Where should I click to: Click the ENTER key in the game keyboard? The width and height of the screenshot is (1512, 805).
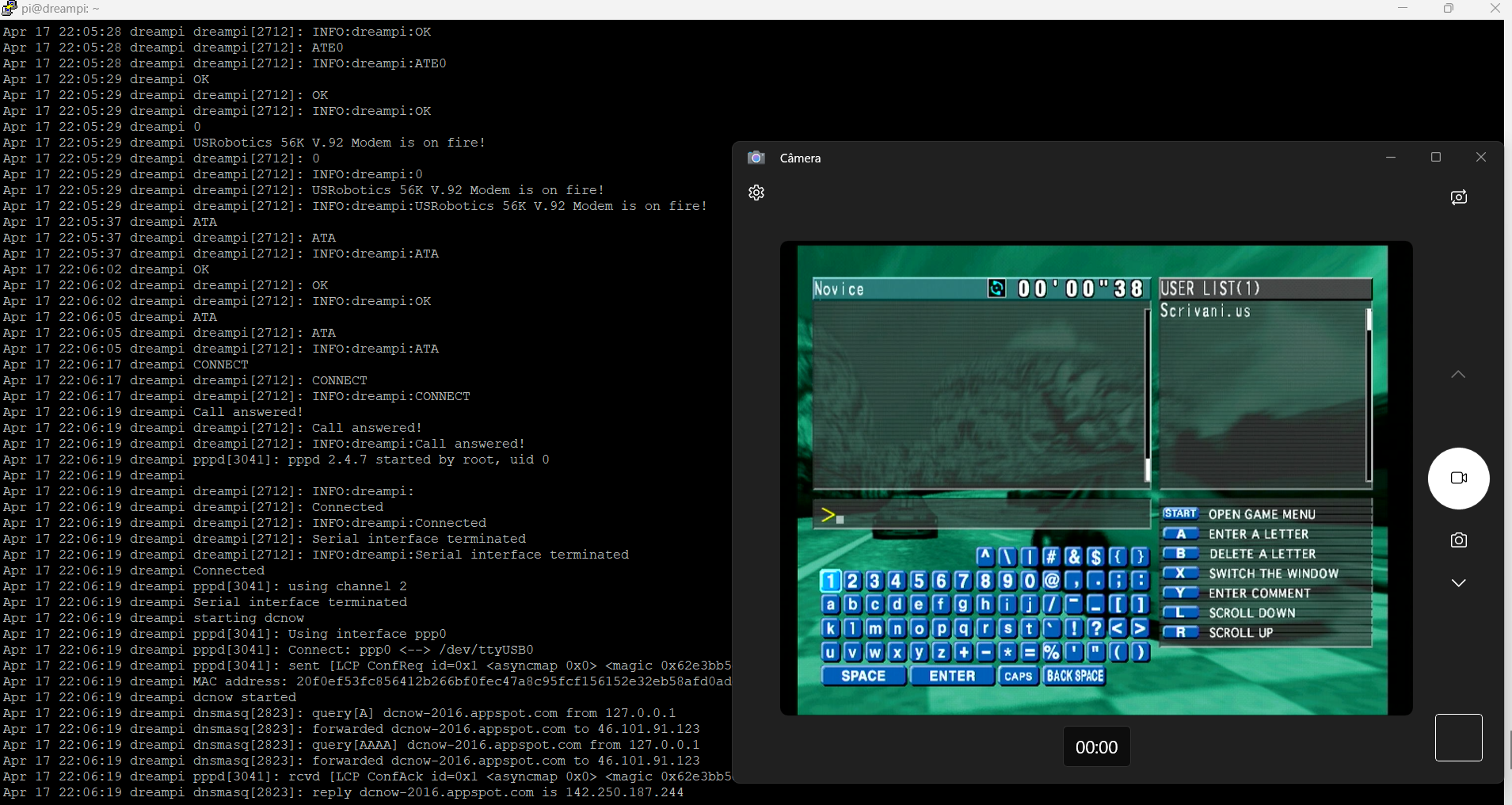(952, 676)
